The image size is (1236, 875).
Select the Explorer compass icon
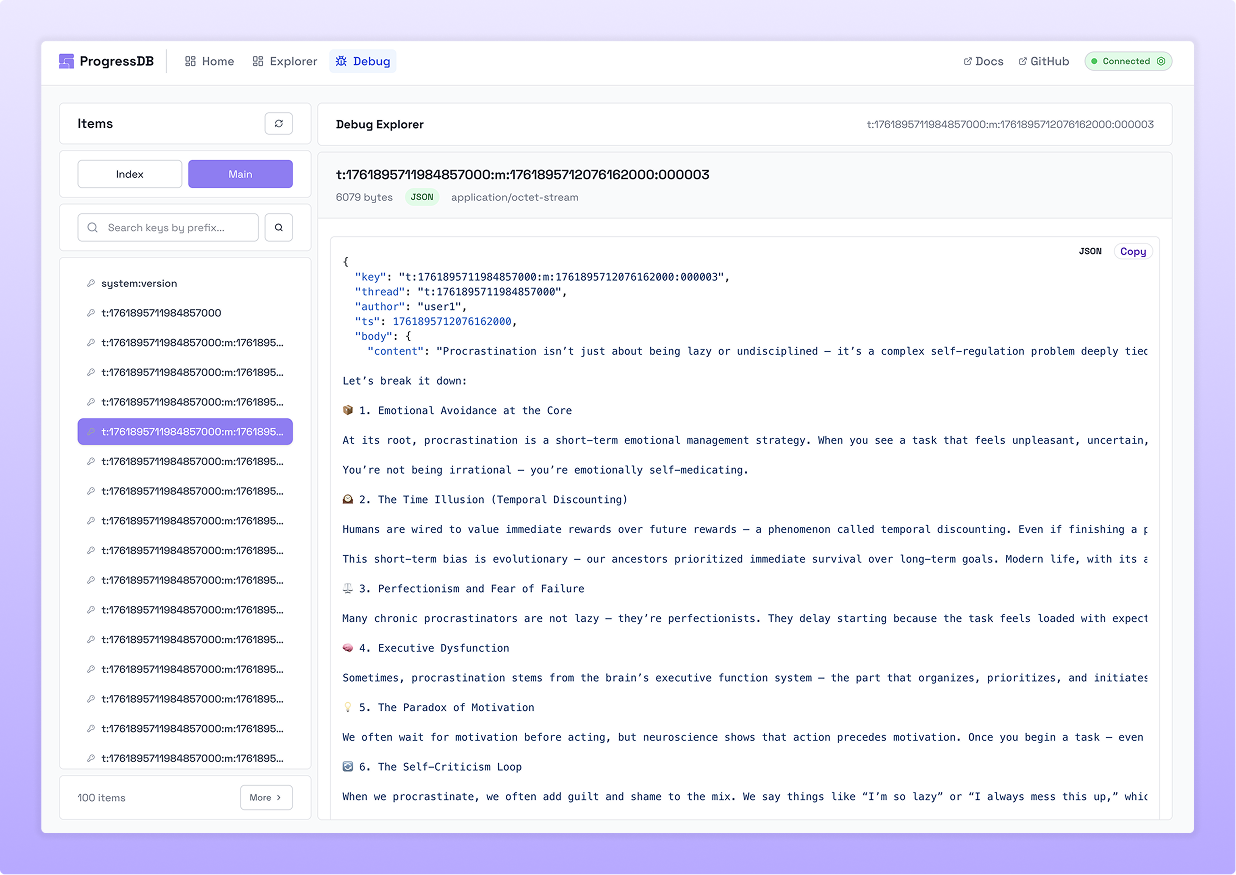pyautogui.click(x=255, y=61)
